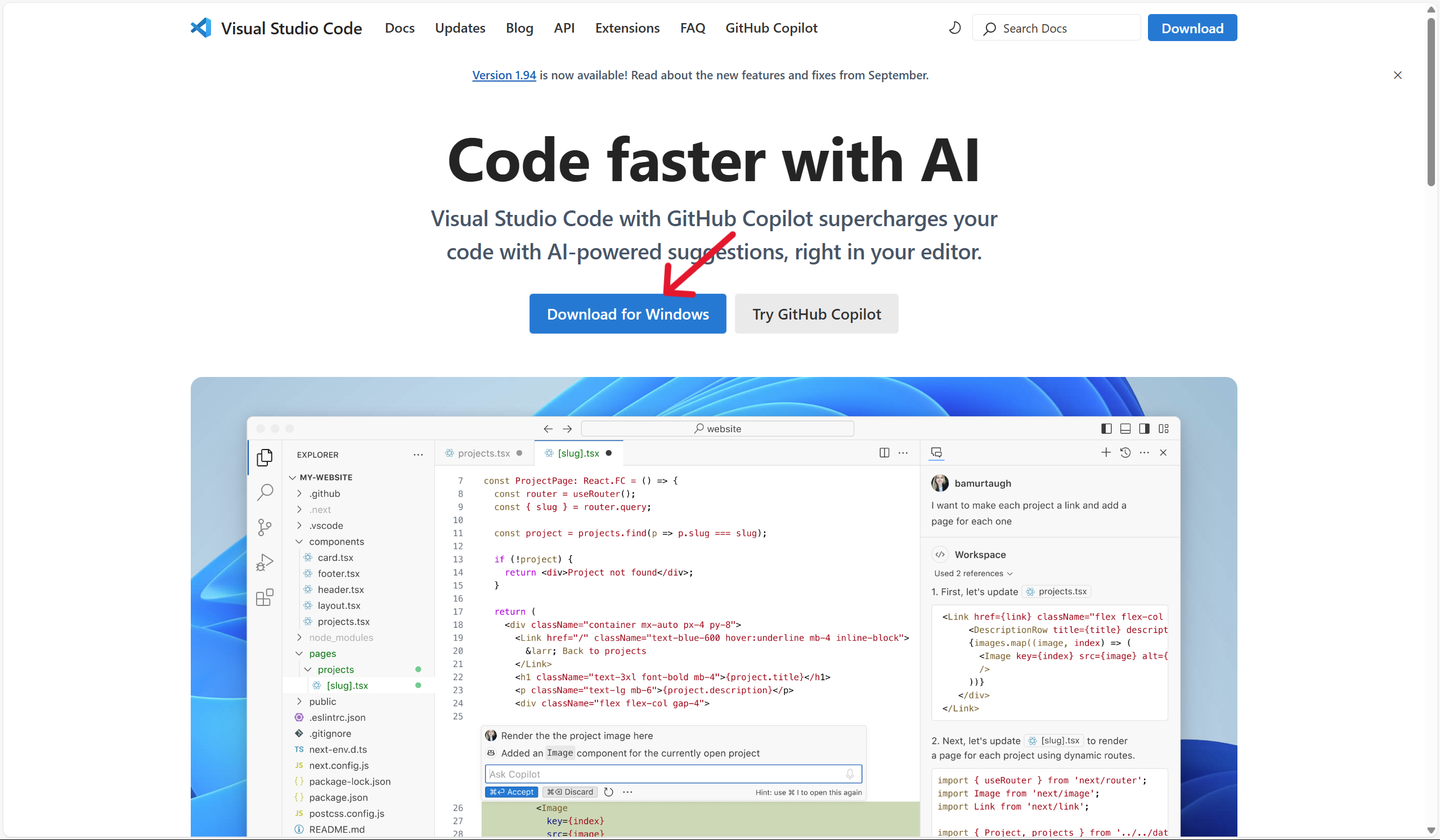The height and width of the screenshot is (840, 1440).
Task: Click the split editor icon
Action: (x=884, y=452)
